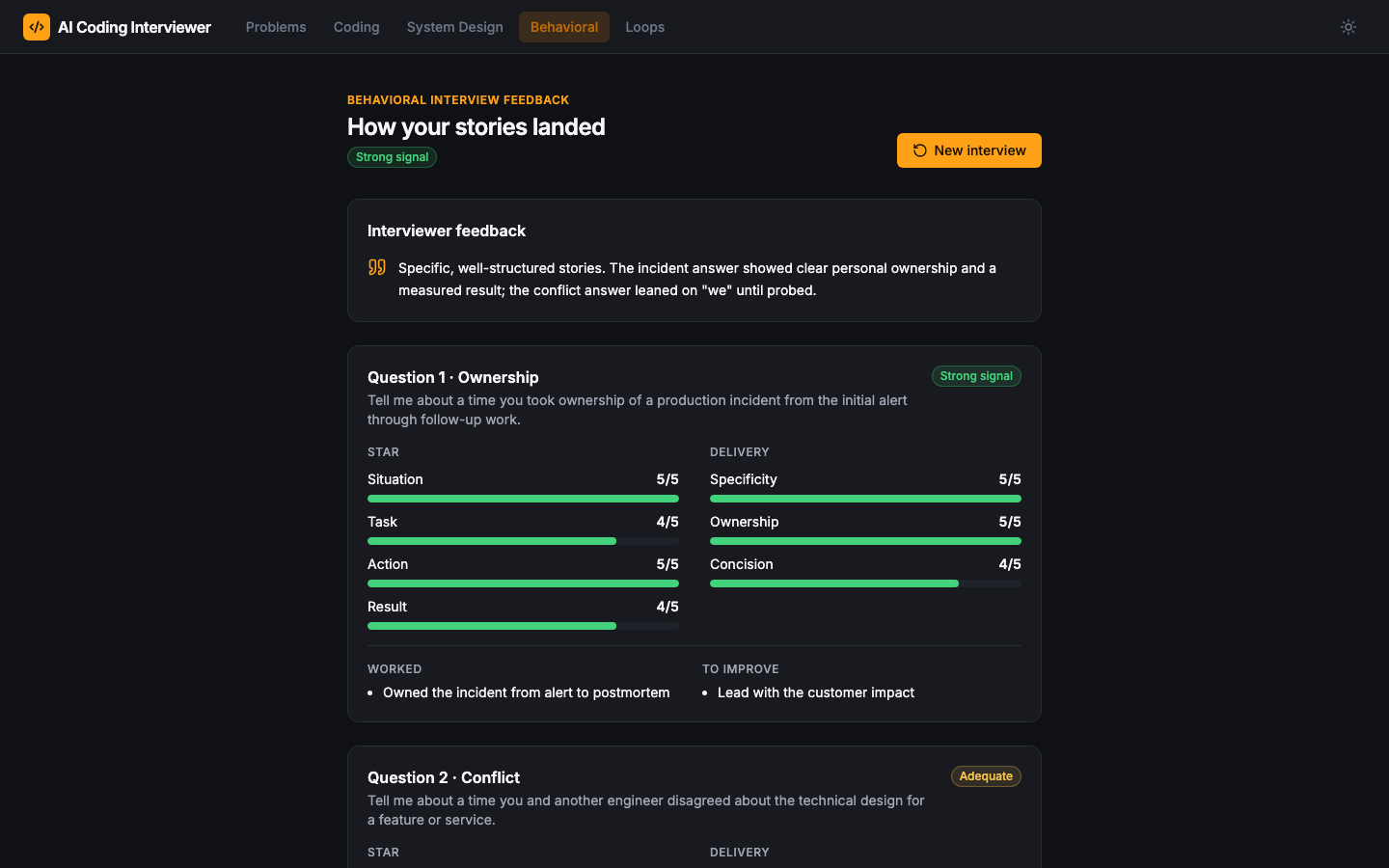The image size is (1389, 868).
Task: Click the Concision score progress bar
Action: (865, 583)
